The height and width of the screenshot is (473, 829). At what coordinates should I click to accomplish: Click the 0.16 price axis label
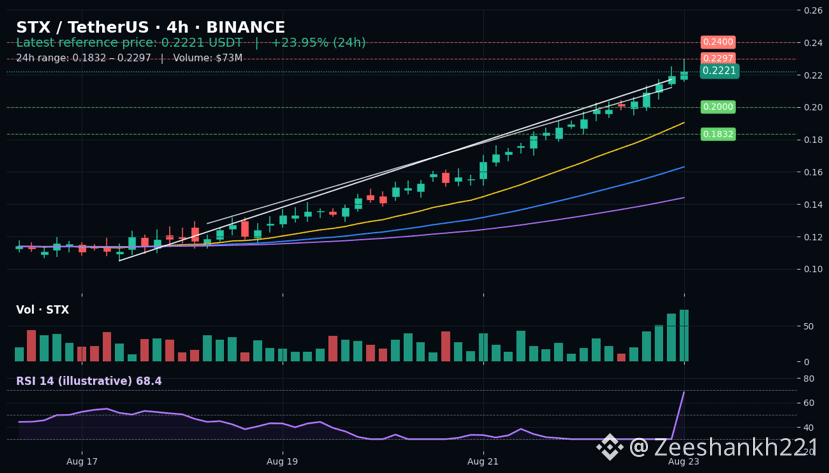813,172
